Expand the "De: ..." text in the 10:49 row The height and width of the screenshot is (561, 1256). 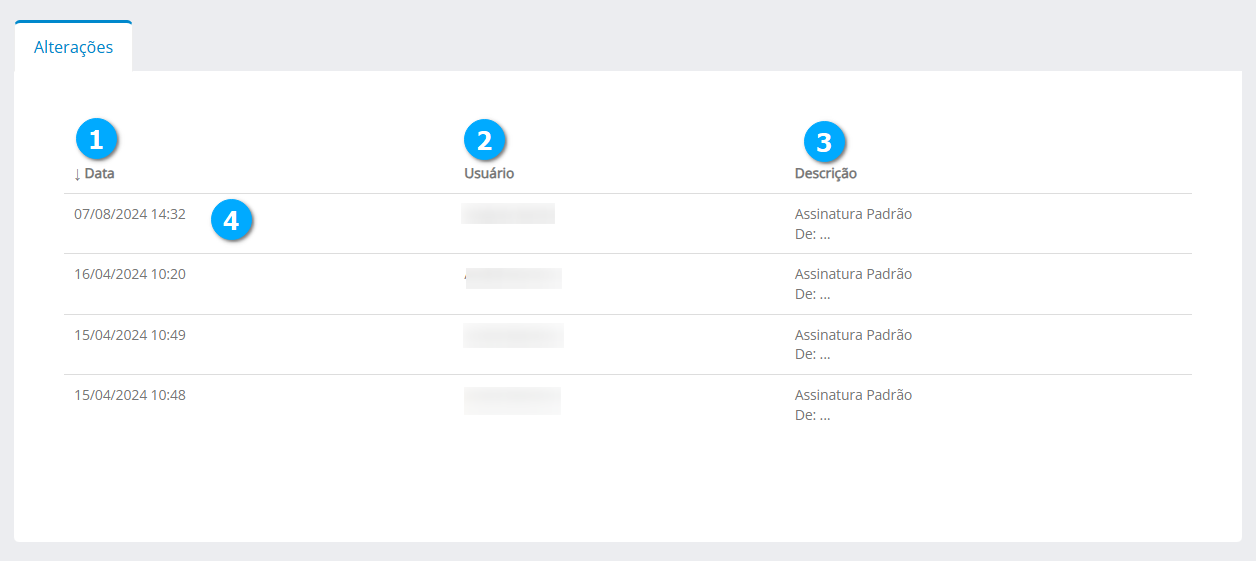[812, 354]
